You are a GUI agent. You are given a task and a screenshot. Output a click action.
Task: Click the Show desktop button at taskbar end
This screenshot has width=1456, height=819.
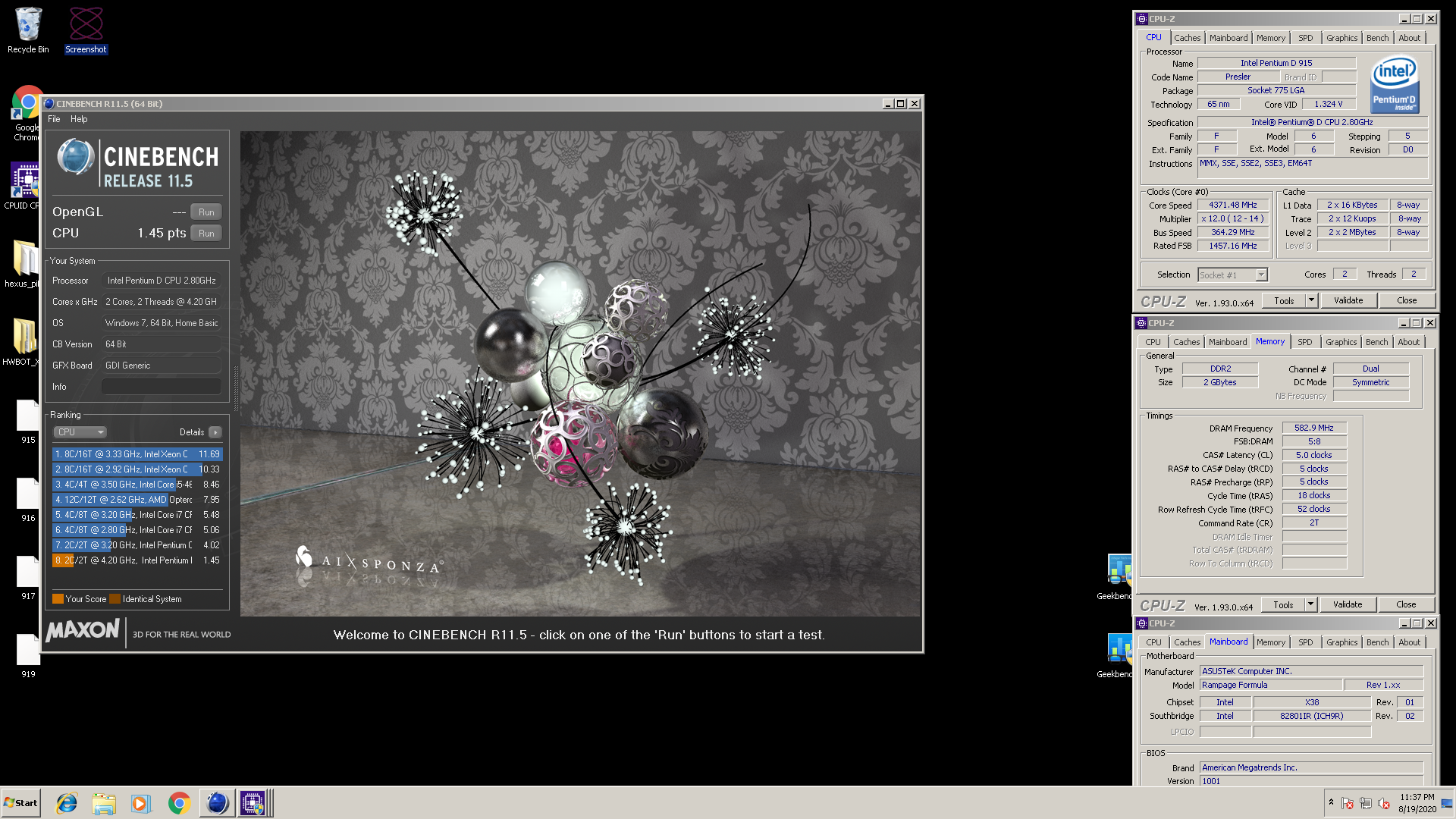pyautogui.click(x=1448, y=803)
